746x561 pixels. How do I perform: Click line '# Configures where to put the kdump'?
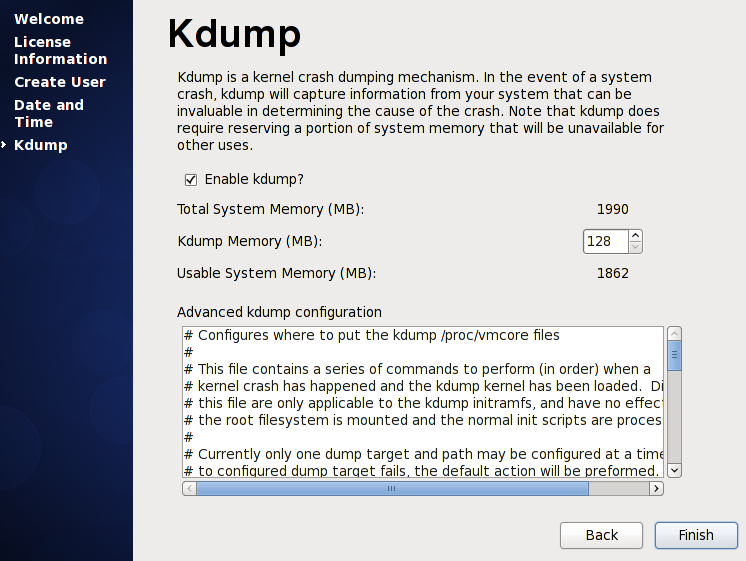pyautogui.click(x=372, y=335)
